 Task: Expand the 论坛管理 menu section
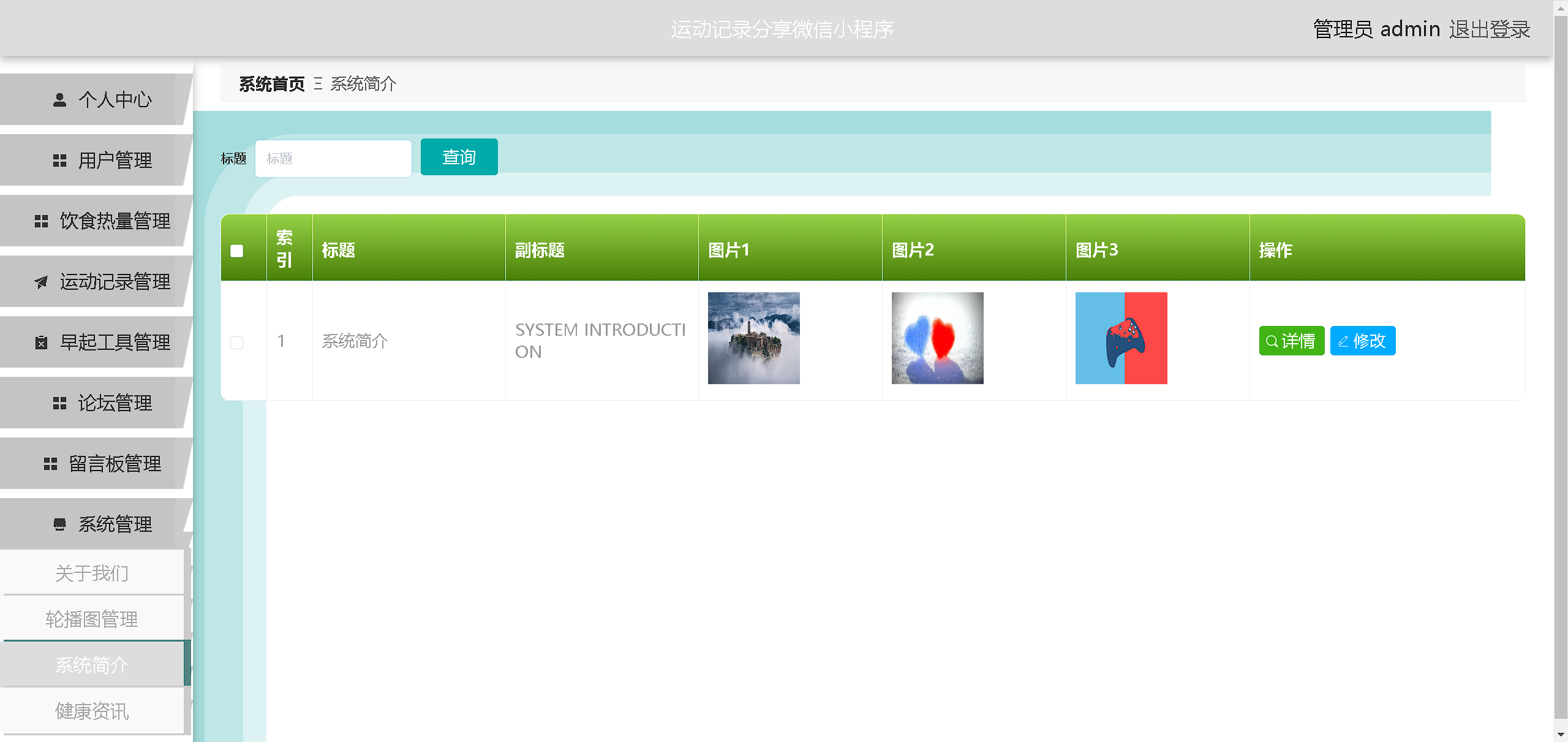click(x=115, y=403)
